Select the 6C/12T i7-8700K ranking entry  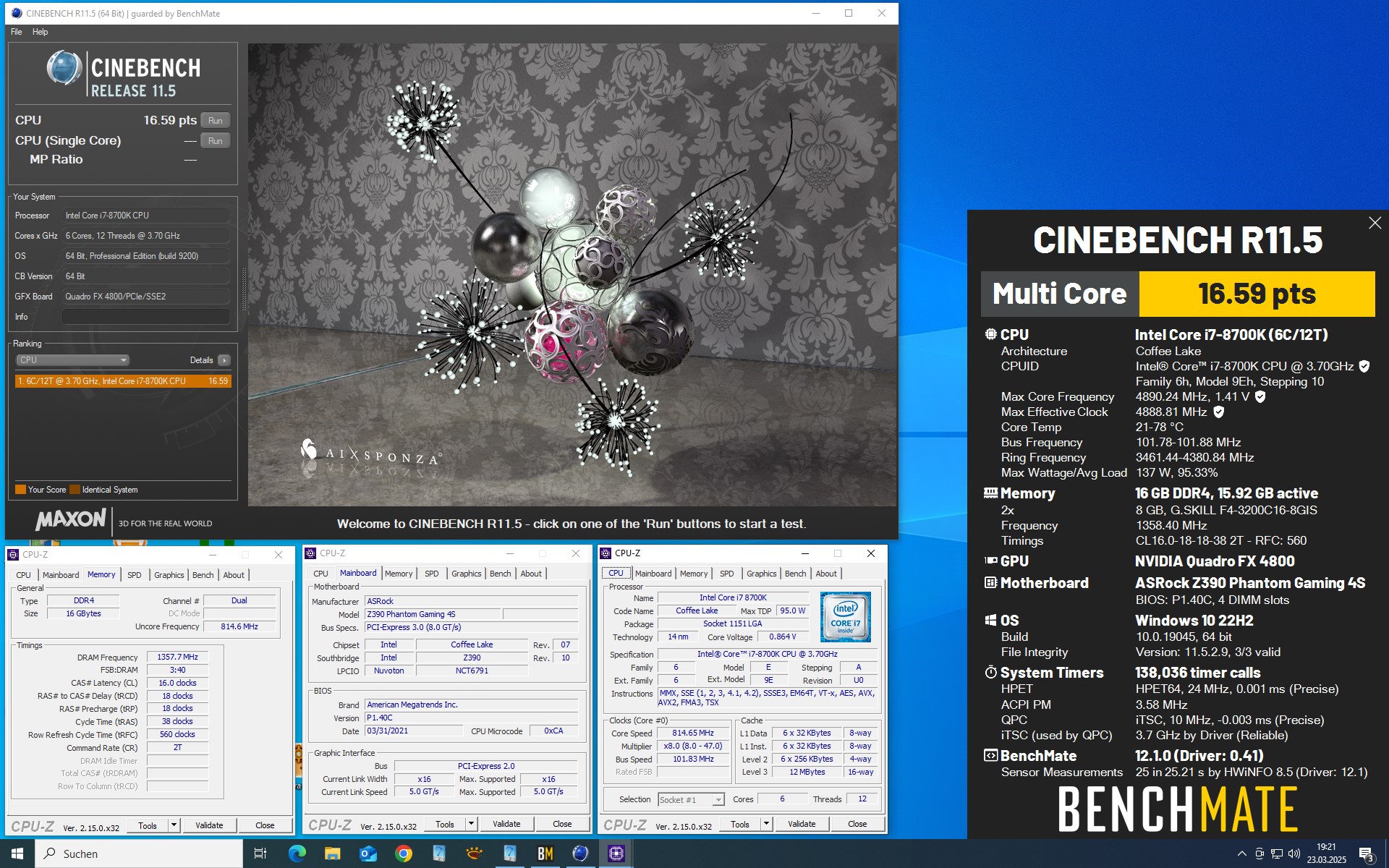pyautogui.click(x=123, y=380)
